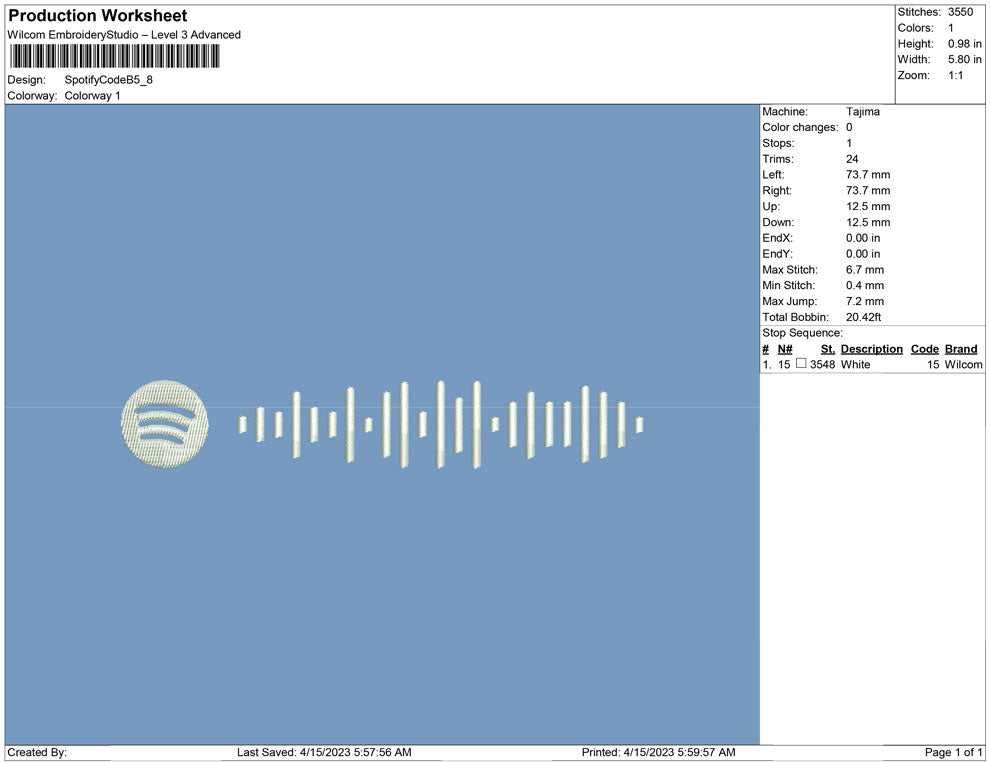The image size is (990, 762).
Task: Click the Colors value 1
Action: (x=951, y=28)
